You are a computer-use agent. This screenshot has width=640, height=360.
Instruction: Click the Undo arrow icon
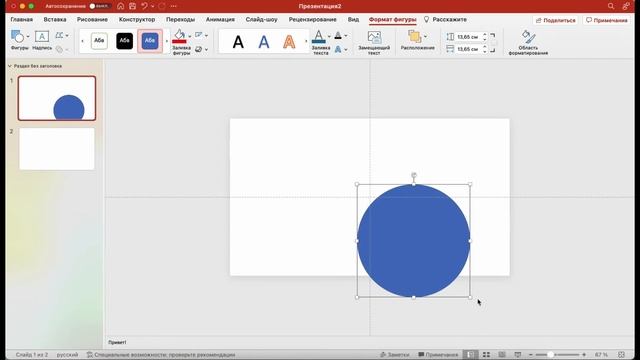click(x=144, y=6)
